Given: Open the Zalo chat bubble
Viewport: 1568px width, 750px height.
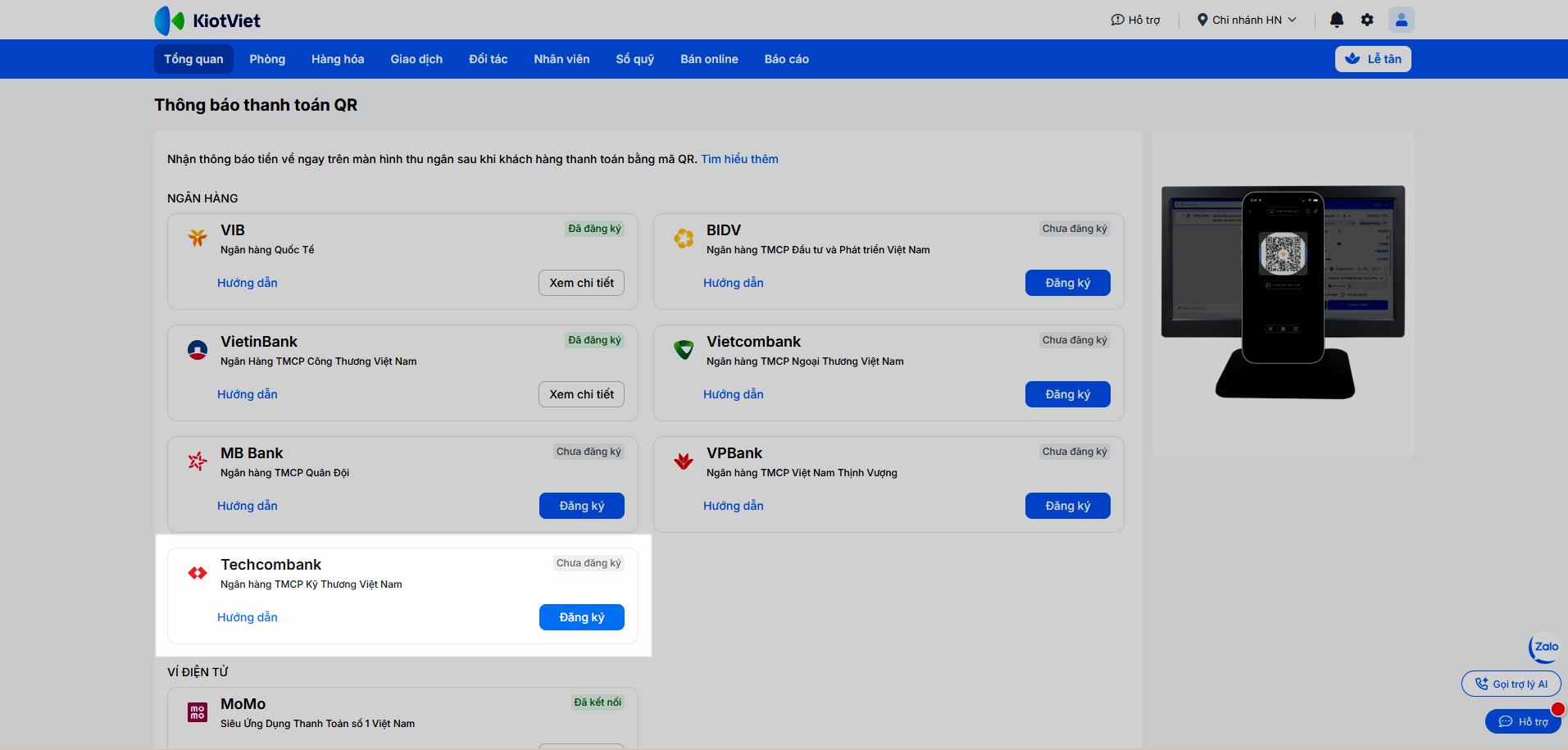Looking at the screenshot, I should click(x=1544, y=648).
